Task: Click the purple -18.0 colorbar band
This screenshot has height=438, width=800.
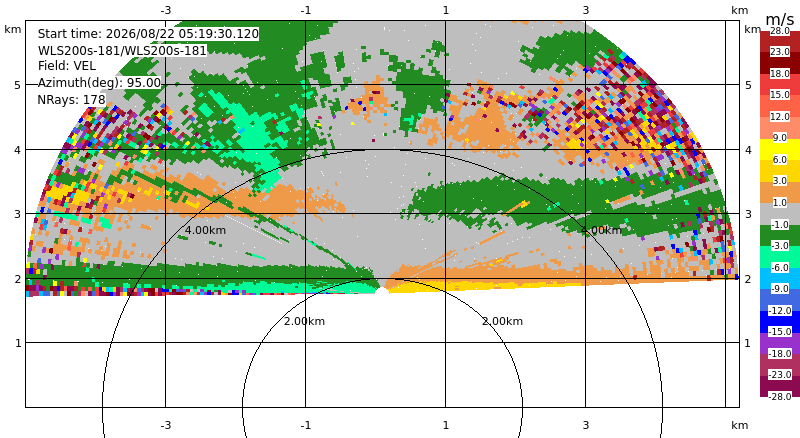Action: [x=780, y=344]
